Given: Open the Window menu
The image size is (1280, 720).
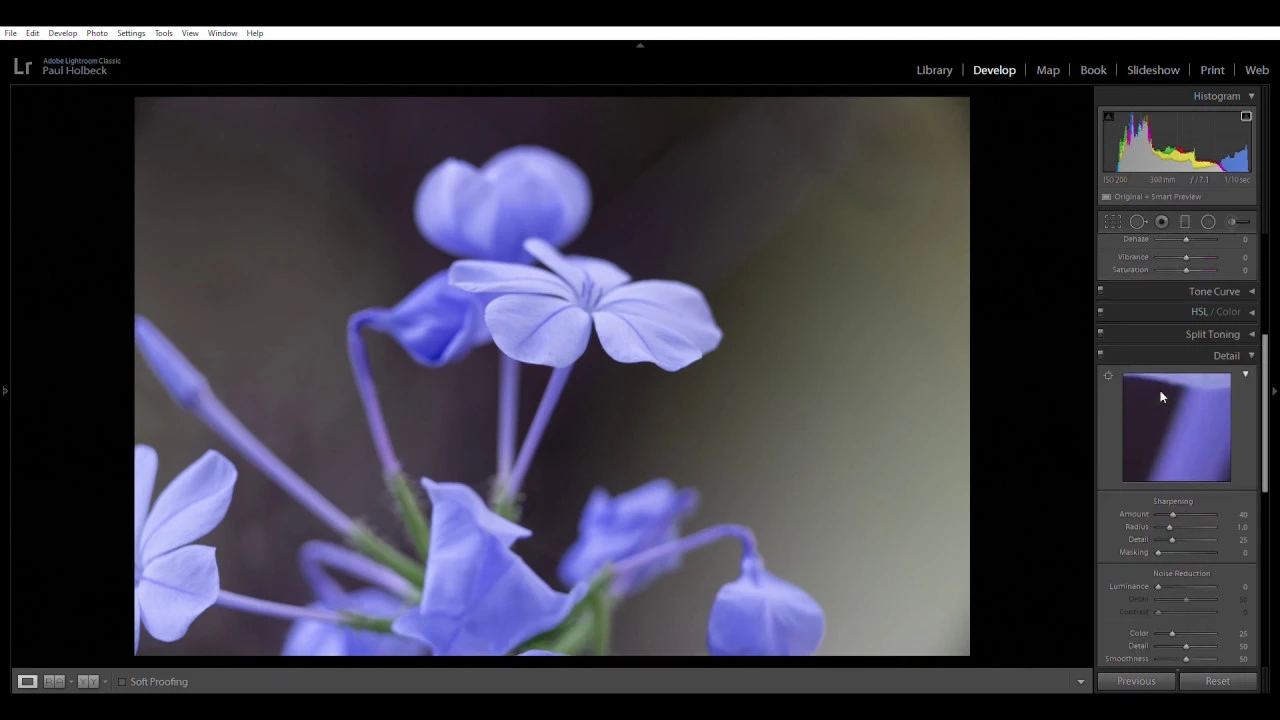Looking at the screenshot, I should (x=222, y=33).
